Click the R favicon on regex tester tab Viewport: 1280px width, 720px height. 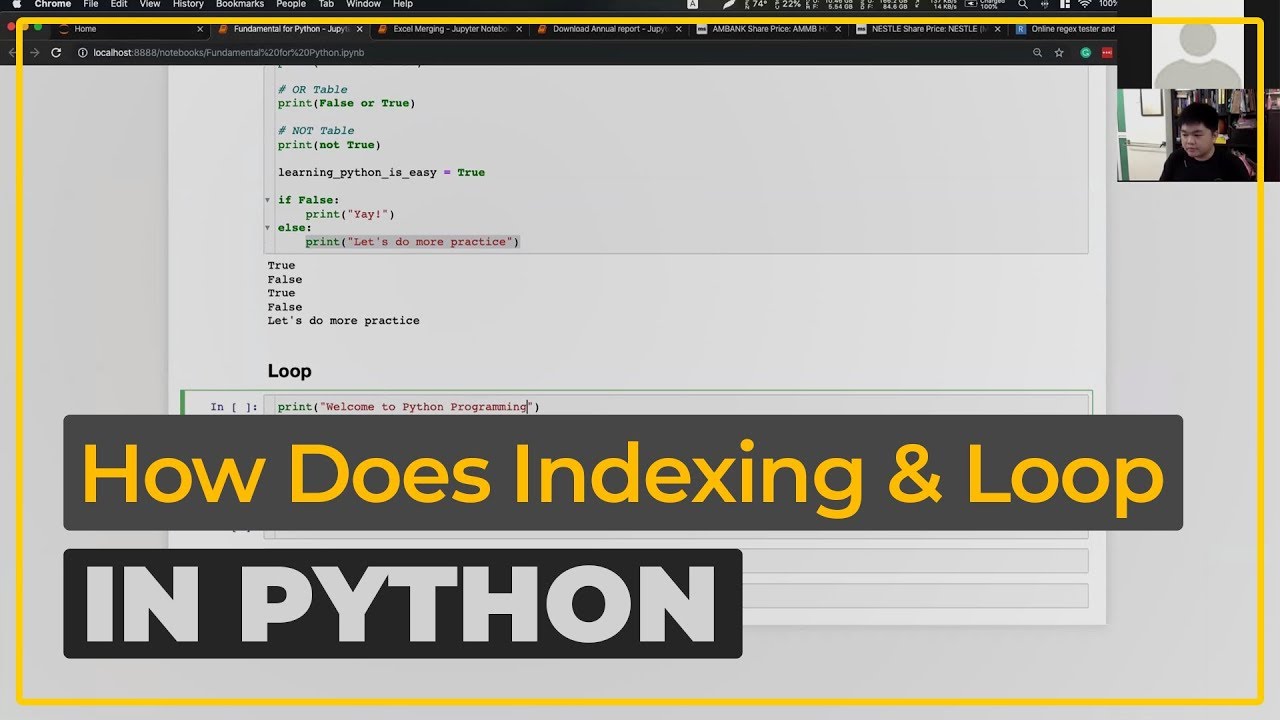click(1021, 29)
